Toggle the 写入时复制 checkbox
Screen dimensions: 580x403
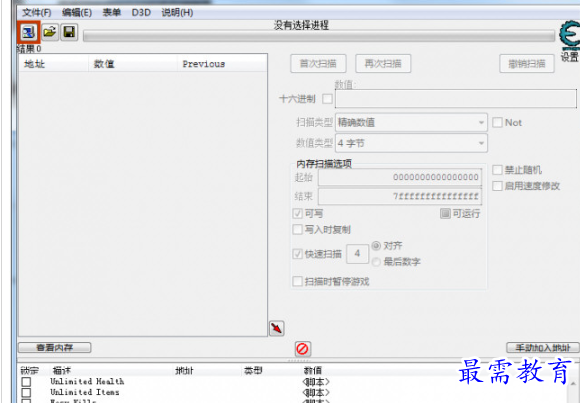[297, 229]
